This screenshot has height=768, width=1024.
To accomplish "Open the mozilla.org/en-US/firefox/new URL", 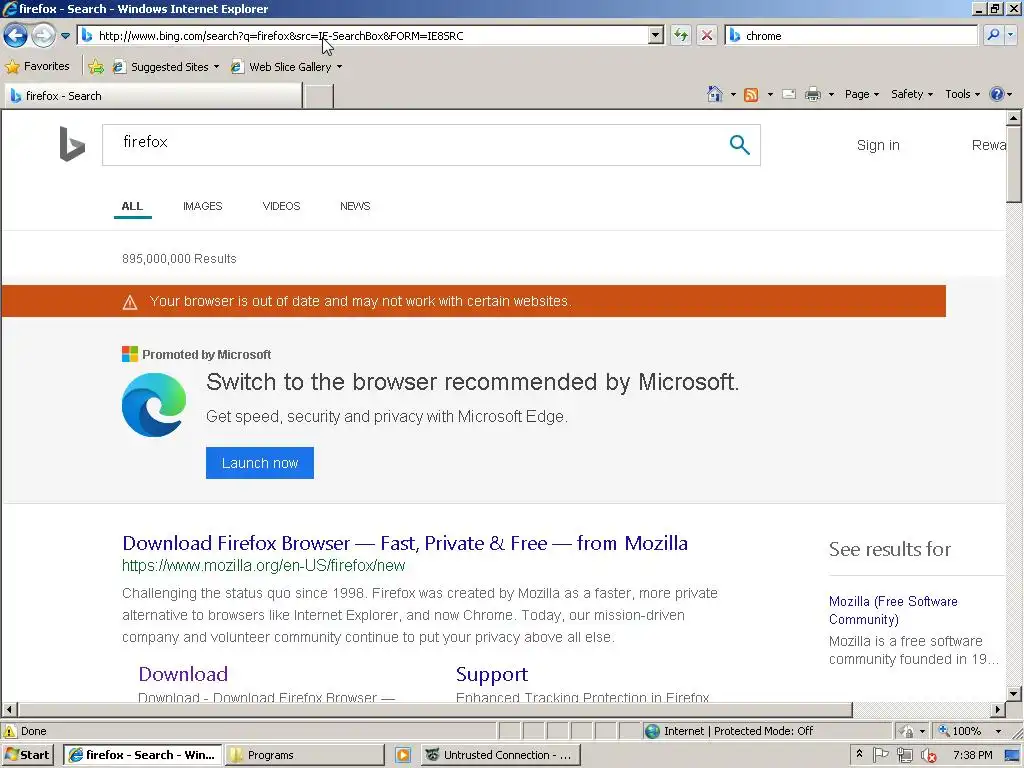I will pyautogui.click(x=264, y=566).
